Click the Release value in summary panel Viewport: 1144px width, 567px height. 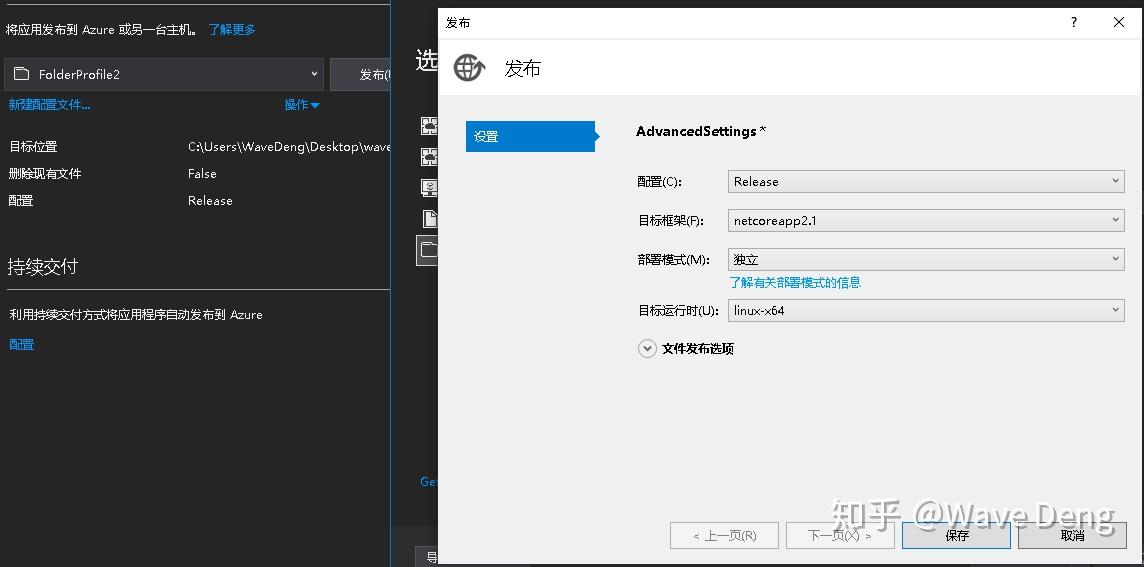click(x=210, y=201)
